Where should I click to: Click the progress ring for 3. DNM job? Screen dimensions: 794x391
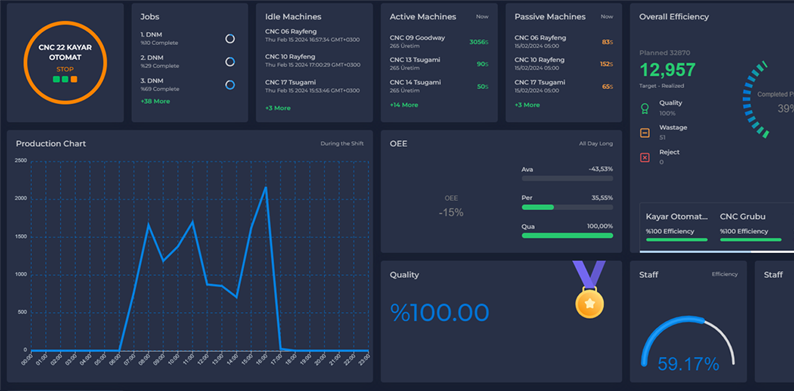(x=230, y=85)
